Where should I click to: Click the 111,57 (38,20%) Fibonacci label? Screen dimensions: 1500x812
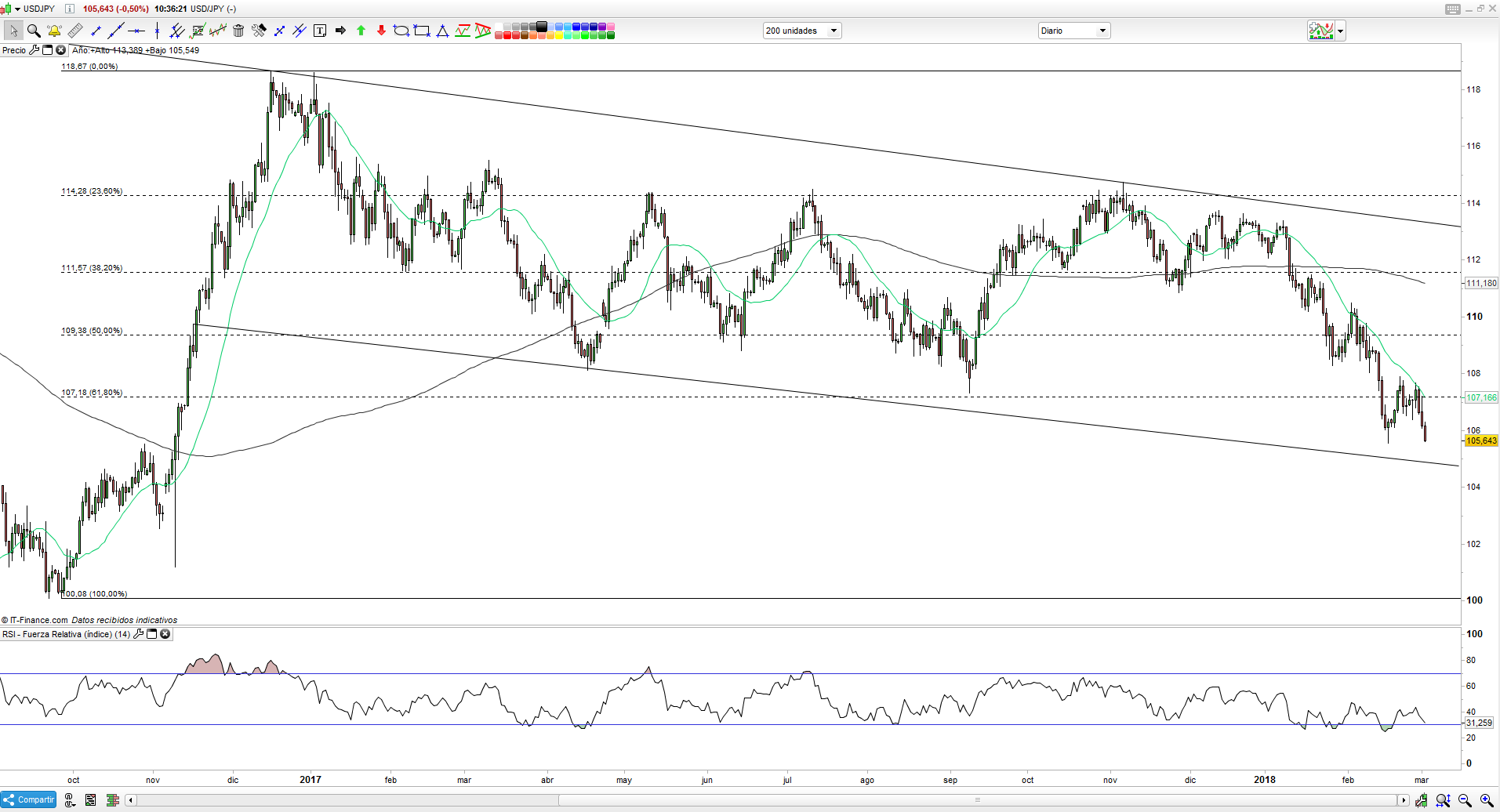(92, 268)
